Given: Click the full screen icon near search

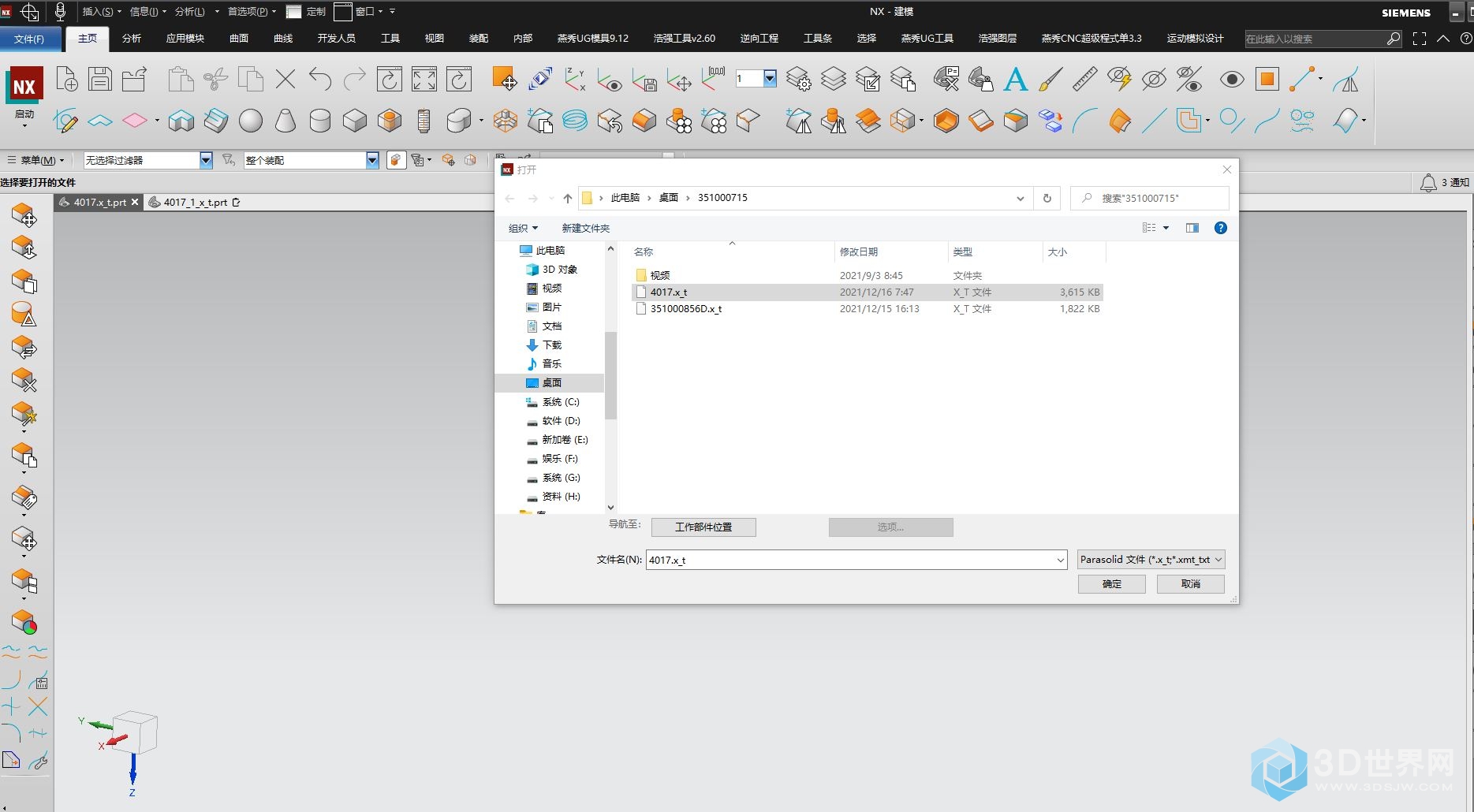Looking at the screenshot, I should 1420,39.
